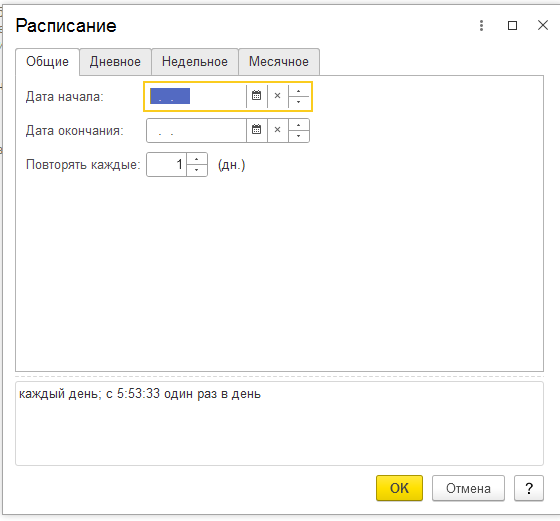Image resolution: width=560 pixels, height=521 pixels.
Task: Click the (дн.) unit label
Action: click(x=231, y=165)
